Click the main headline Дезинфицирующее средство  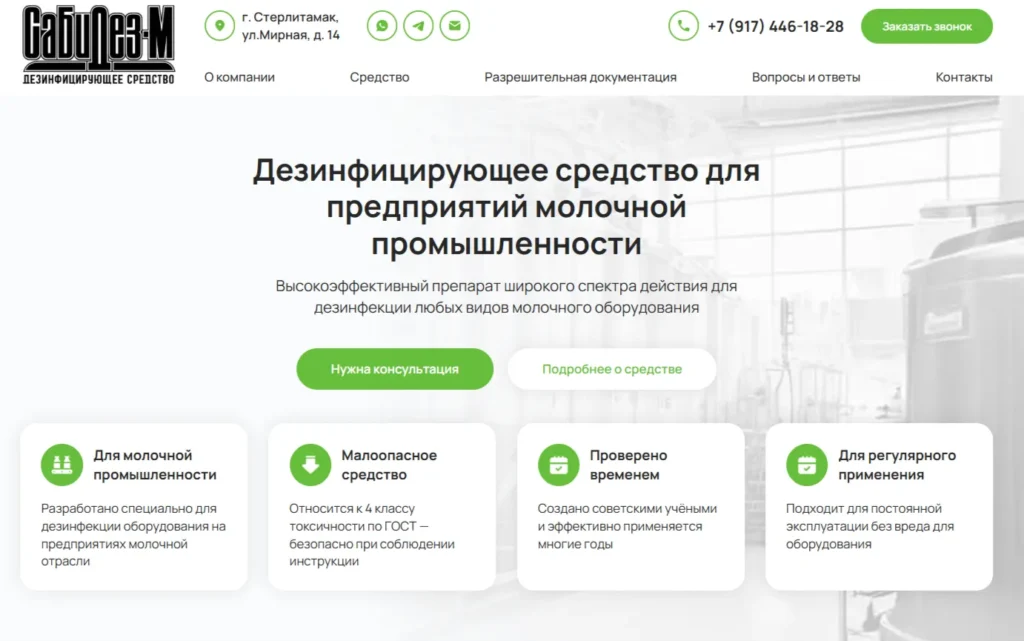pyautogui.click(x=506, y=207)
